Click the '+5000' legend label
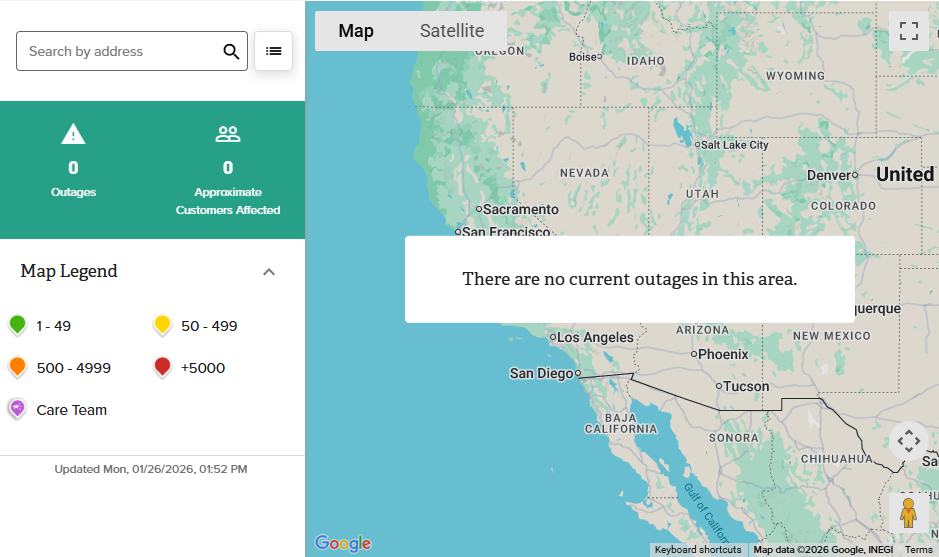This screenshot has height=557, width=939. [x=203, y=368]
